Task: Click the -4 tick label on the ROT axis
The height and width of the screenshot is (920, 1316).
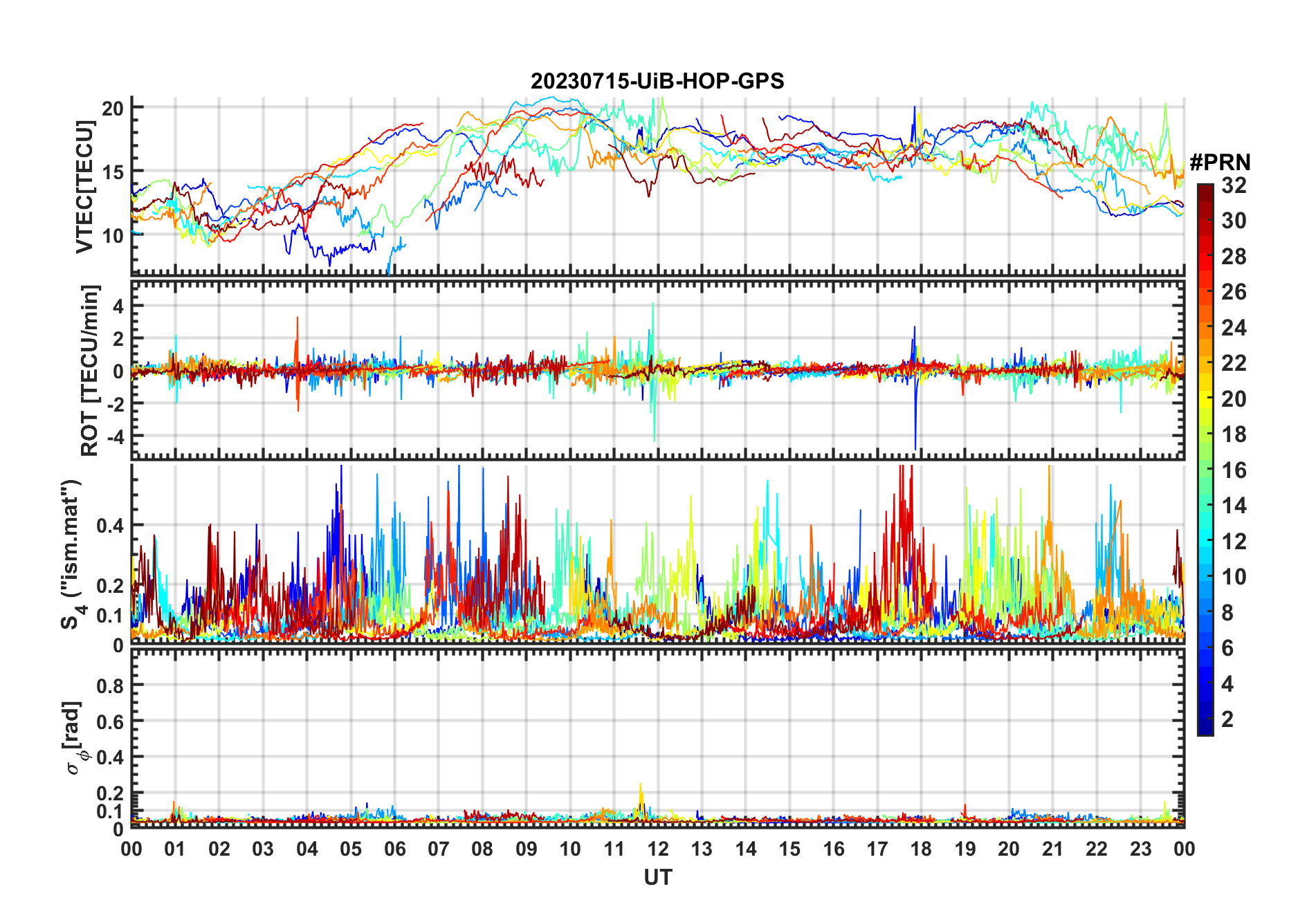Action: 113,436
